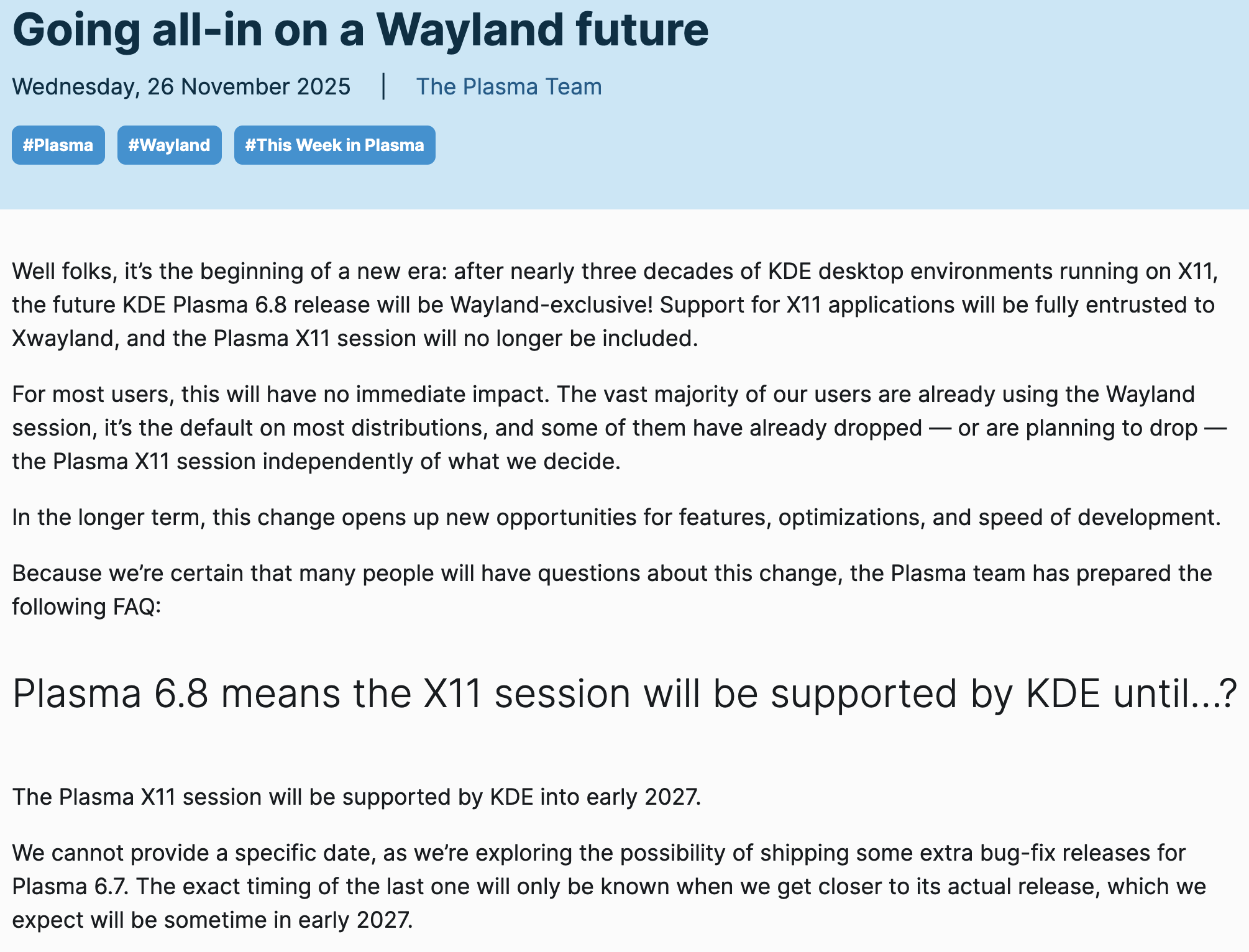
Task: Click the article title Going all-in on a Wayland future
Action: click(x=362, y=30)
